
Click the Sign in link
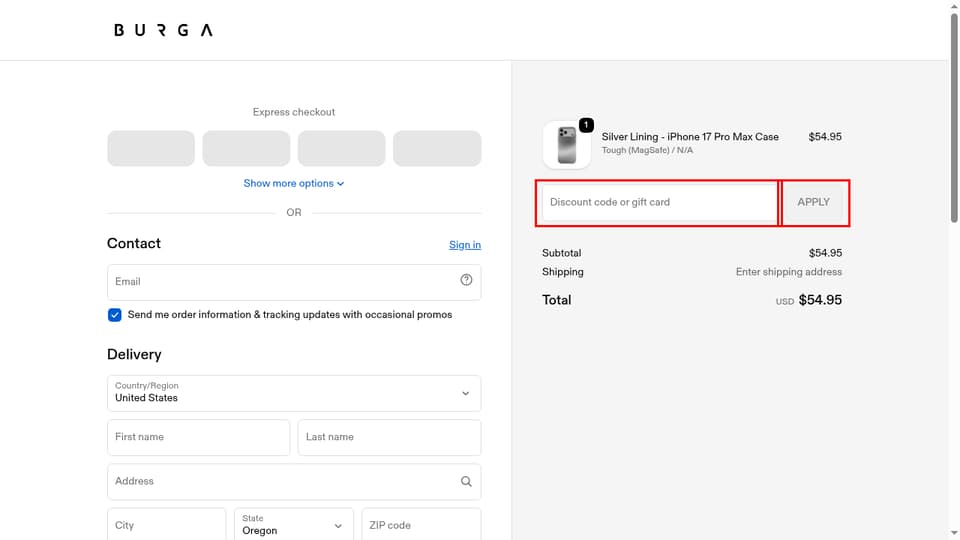(x=465, y=245)
